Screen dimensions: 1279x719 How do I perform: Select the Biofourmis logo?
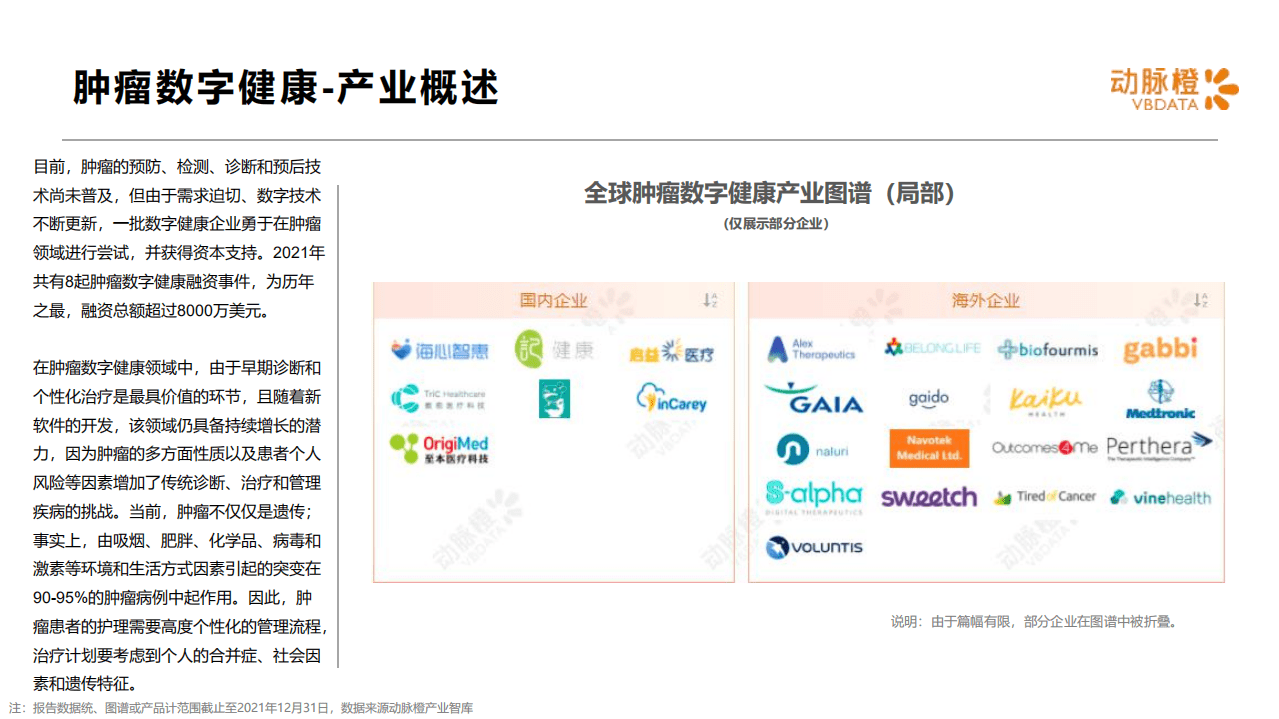click(x=1046, y=350)
